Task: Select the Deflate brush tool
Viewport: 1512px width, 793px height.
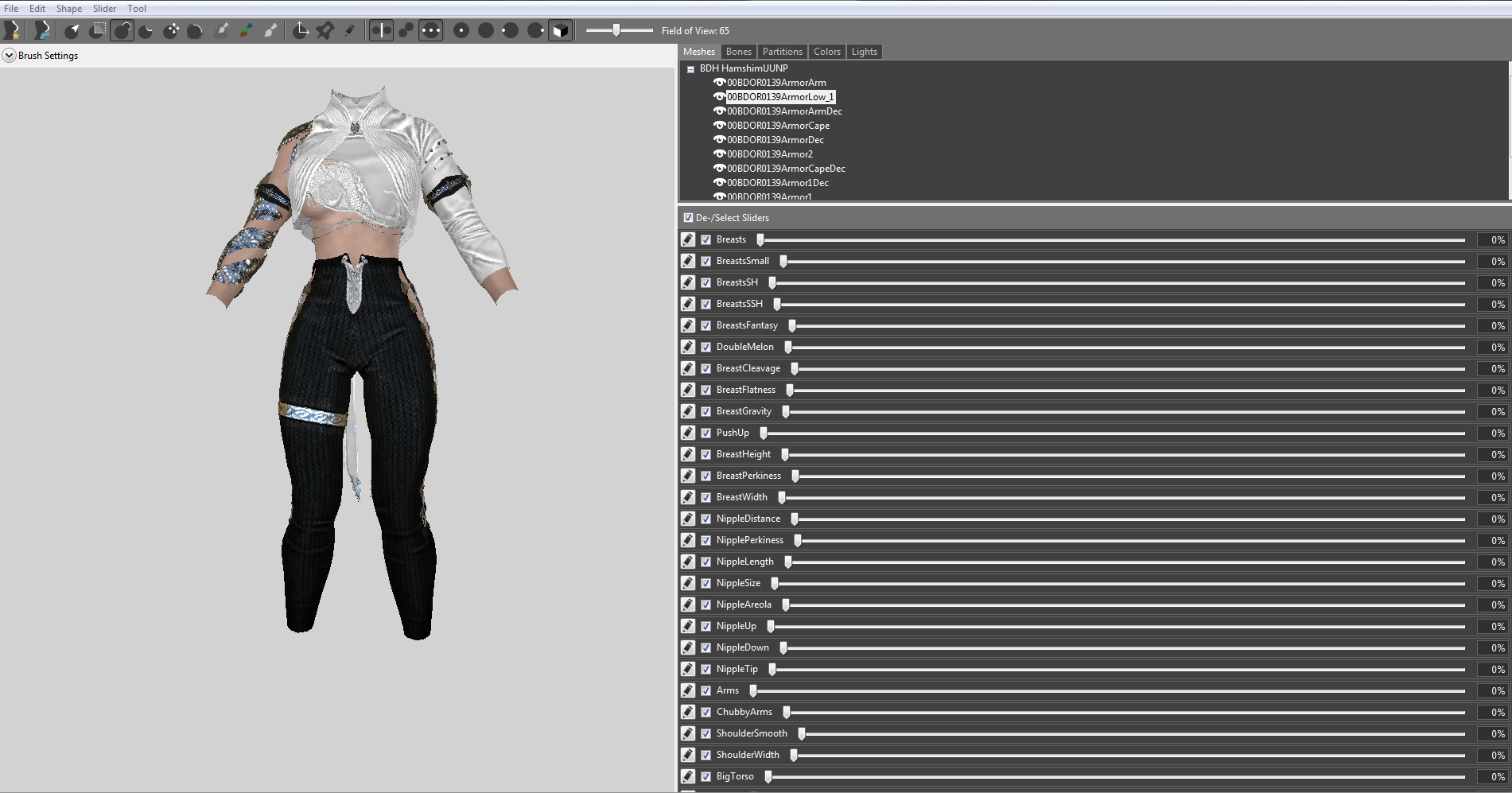Action: point(146,30)
